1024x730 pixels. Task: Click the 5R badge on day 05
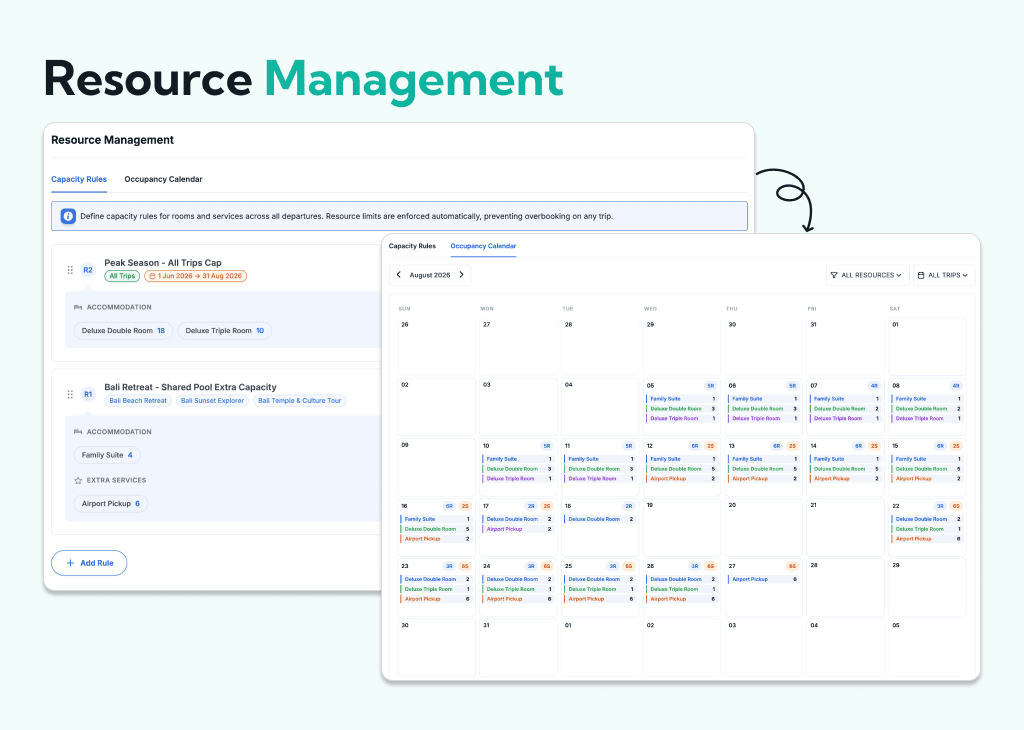pos(711,386)
